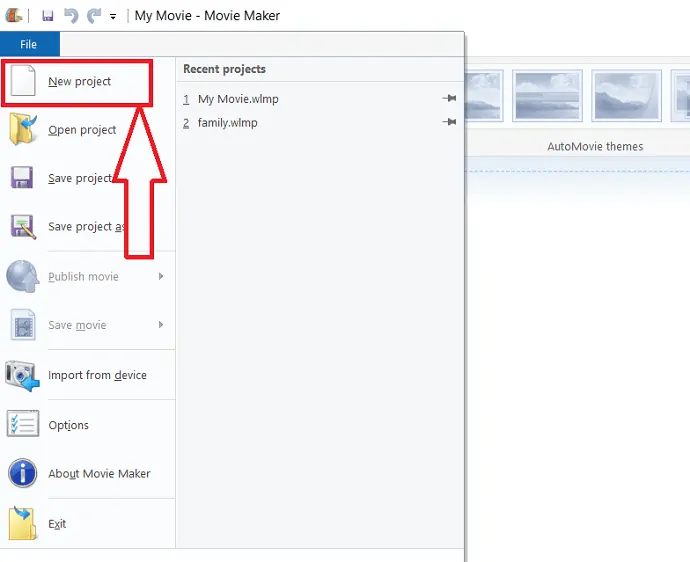The image size is (690, 562).
Task: Select the AutoMovie theme thumbnail directly above the themes label
Action: coord(626,96)
